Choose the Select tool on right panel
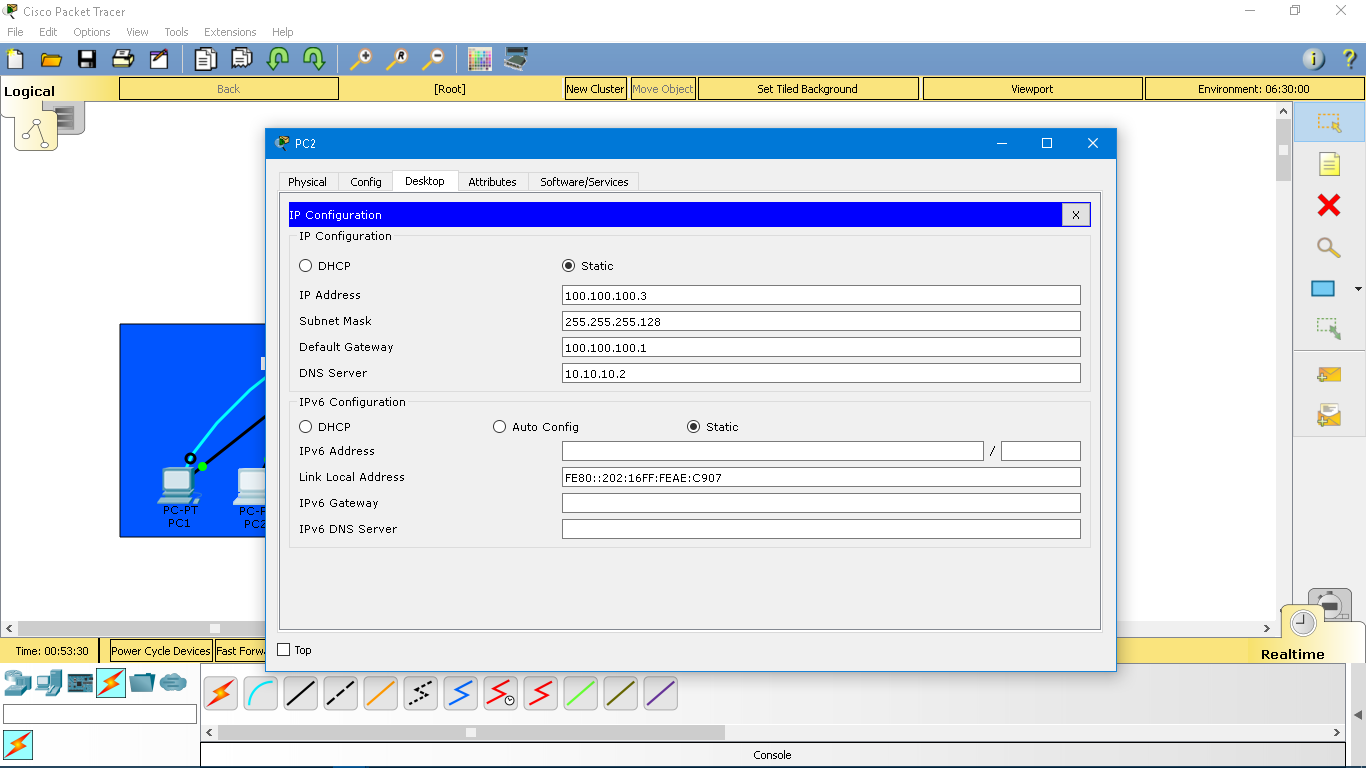Viewport: 1366px width, 768px height. click(1329, 122)
